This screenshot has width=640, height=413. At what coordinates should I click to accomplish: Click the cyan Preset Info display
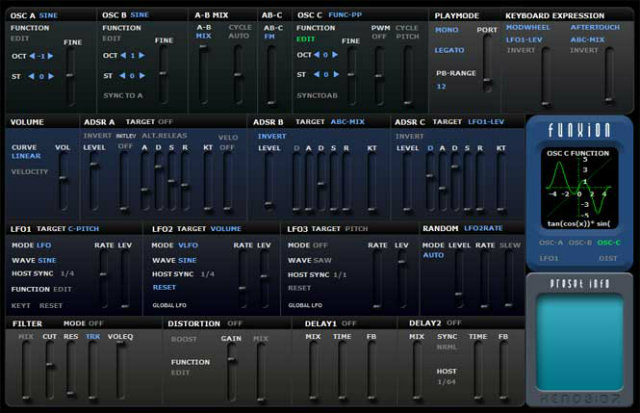pyautogui.click(x=580, y=342)
